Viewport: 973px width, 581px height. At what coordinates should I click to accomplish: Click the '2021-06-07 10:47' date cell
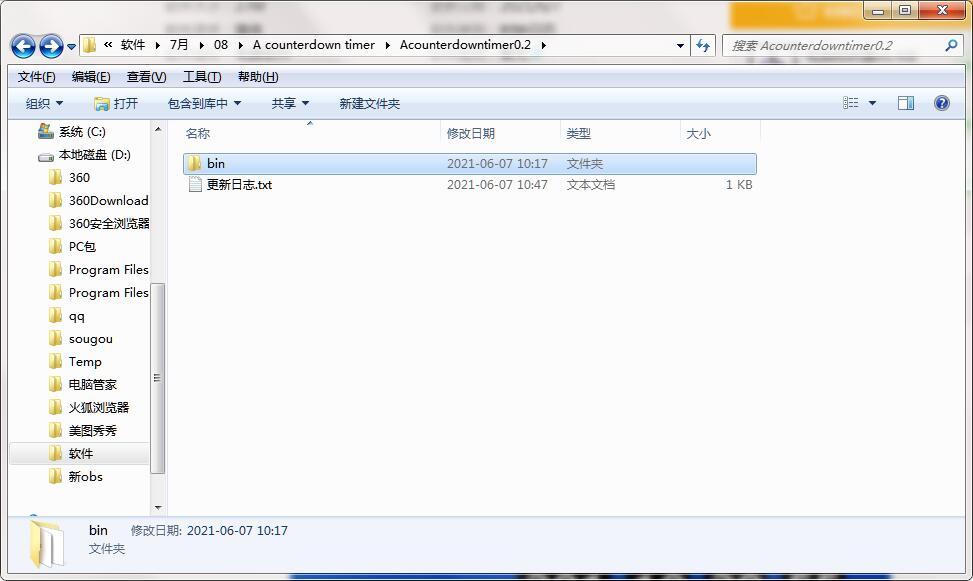(x=497, y=184)
